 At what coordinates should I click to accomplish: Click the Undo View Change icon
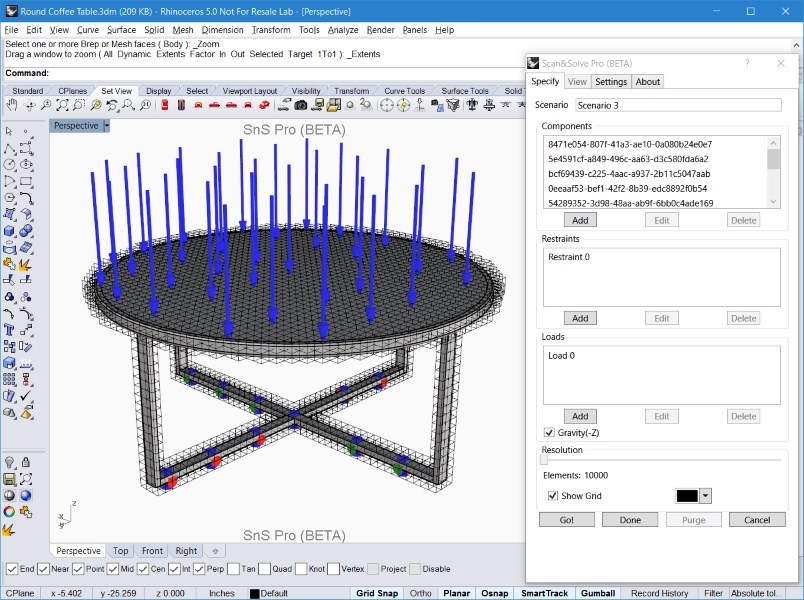click(x=112, y=105)
